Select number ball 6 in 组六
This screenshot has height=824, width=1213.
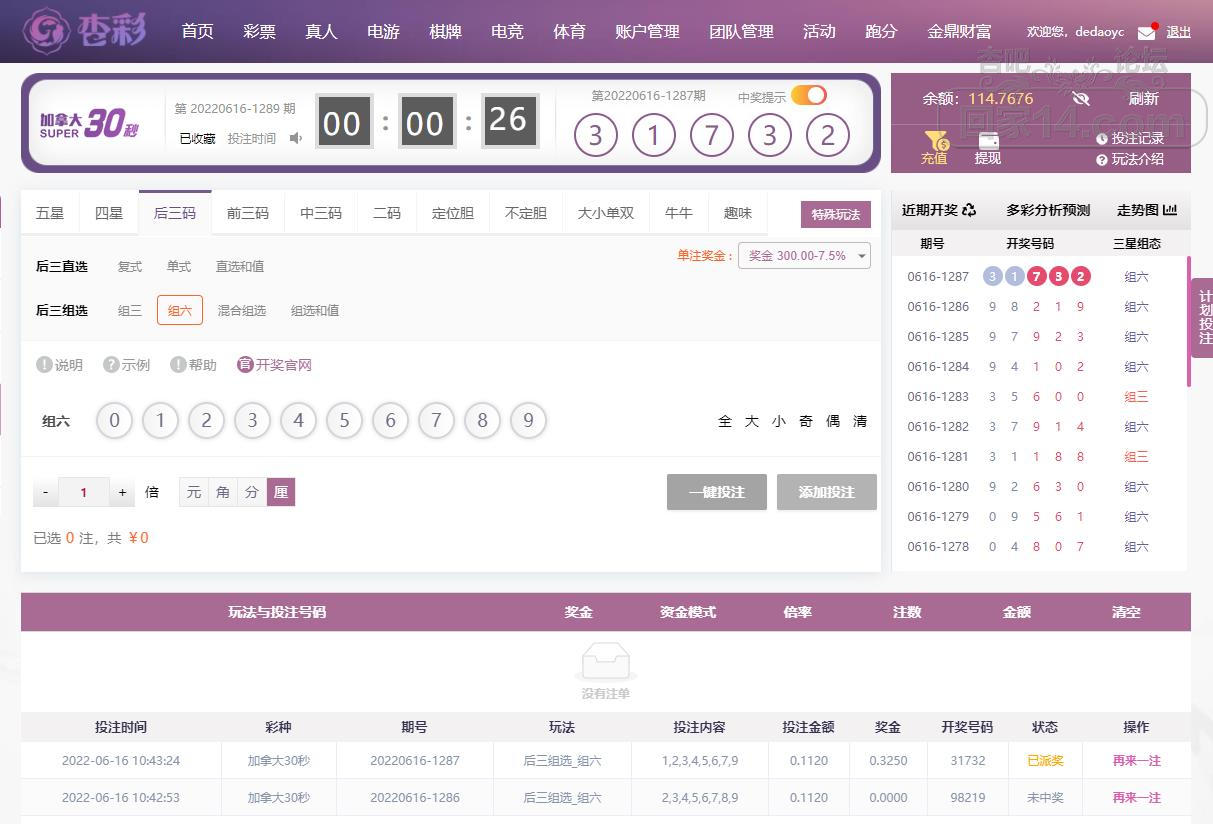click(390, 421)
